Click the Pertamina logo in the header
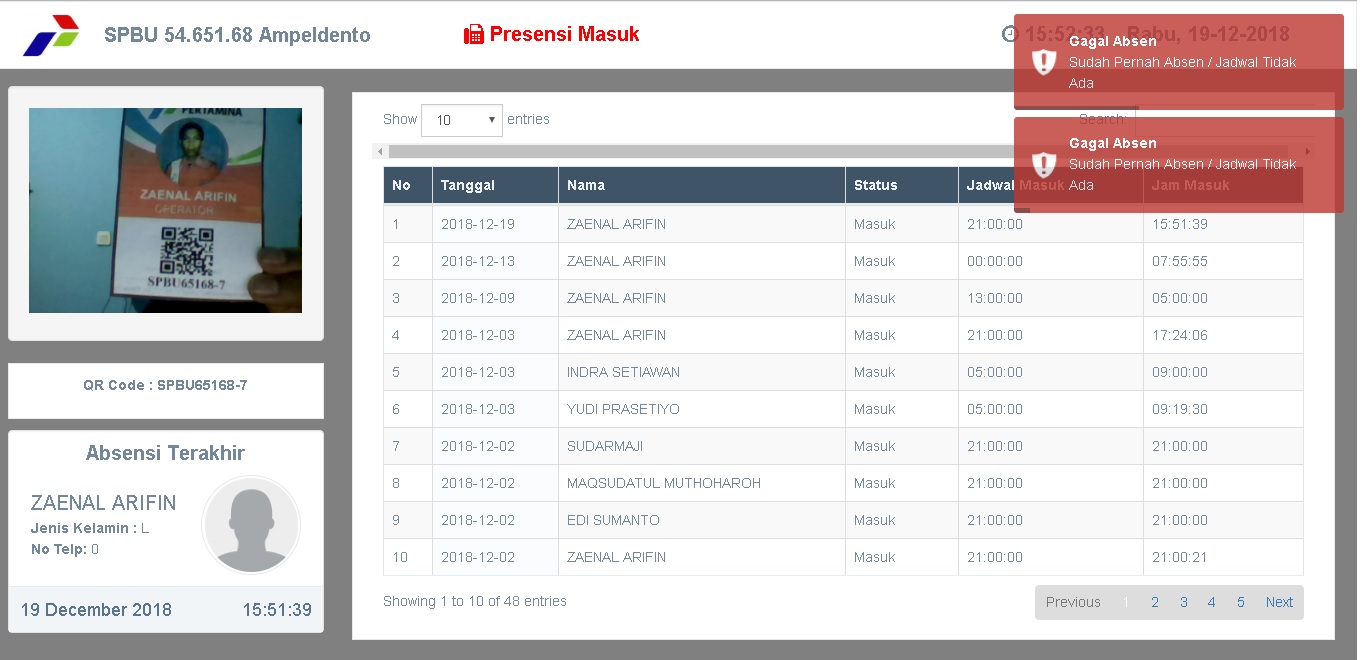Viewport: 1366px width, 660px height. [x=51, y=36]
